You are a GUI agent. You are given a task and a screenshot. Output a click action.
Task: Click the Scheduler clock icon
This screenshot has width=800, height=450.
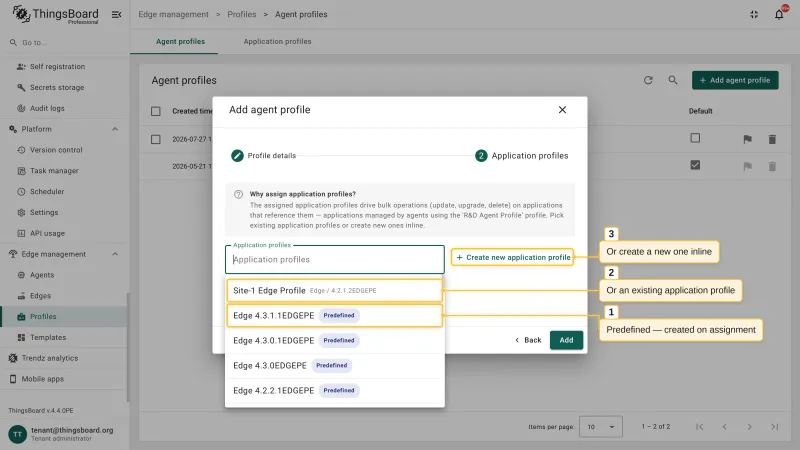pyautogui.click(x=21, y=192)
